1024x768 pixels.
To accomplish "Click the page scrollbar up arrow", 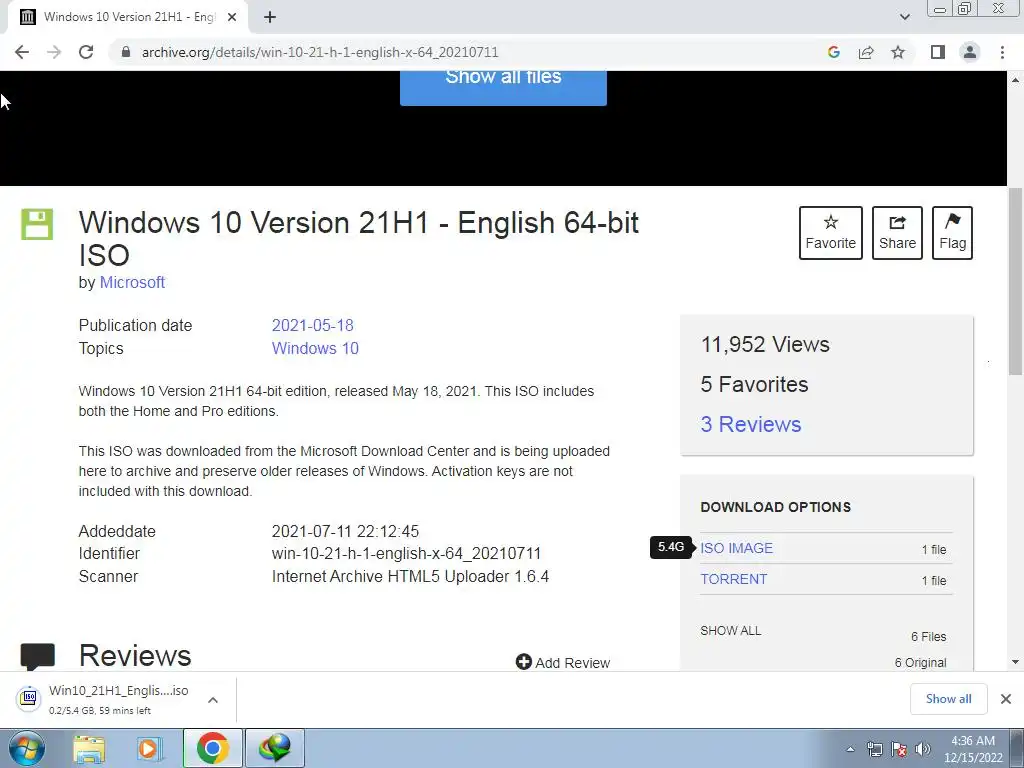I will 1016,80.
